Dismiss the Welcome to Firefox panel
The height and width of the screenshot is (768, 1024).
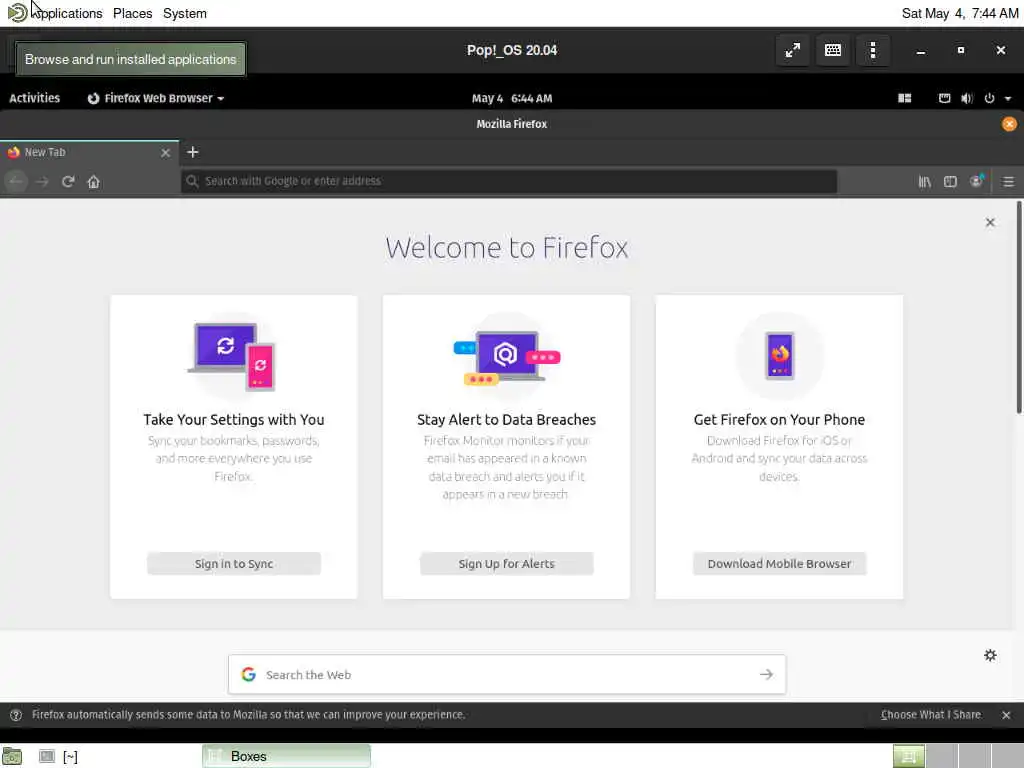click(x=990, y=222)
